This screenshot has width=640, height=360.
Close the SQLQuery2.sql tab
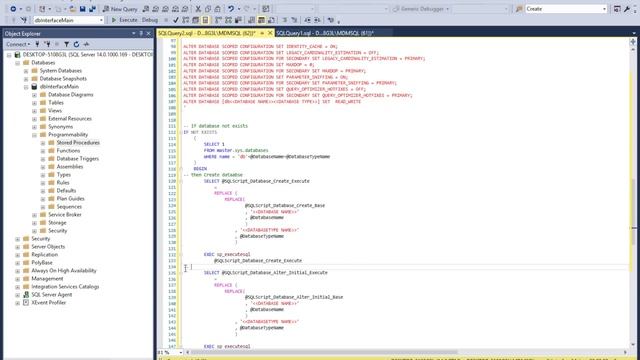270,33
